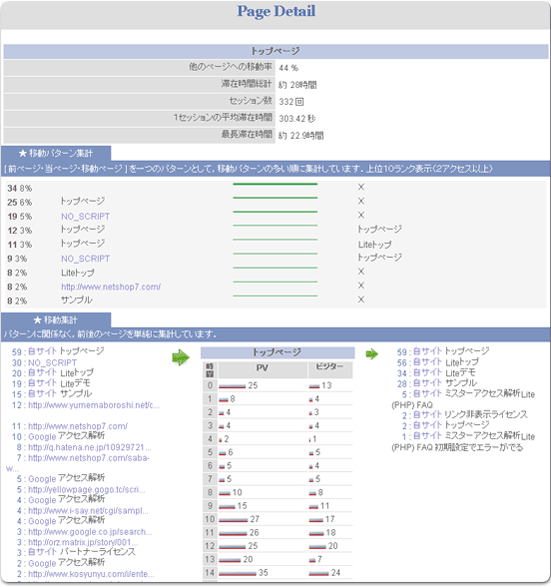Image resolution: width=551 pixels, height=587 pixels.
Task: Click the star icon beside 移動集計
Action: 37,320
